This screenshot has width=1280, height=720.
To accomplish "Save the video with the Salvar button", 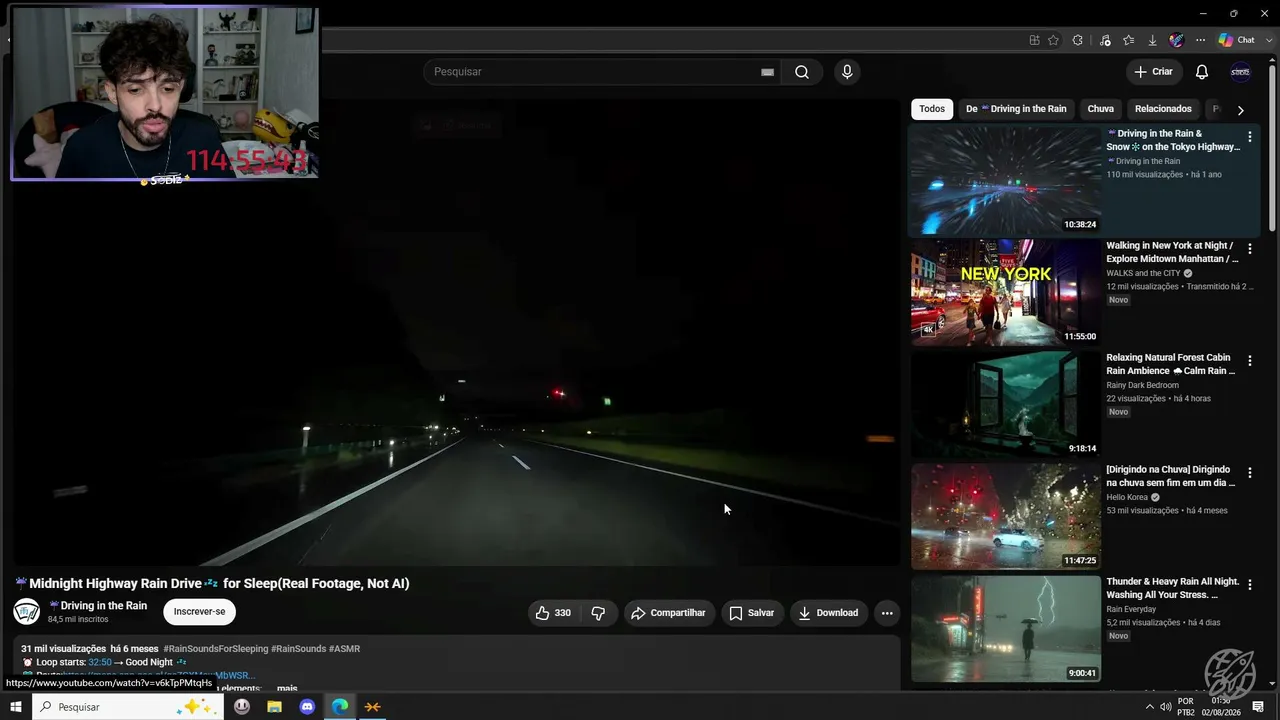I will click(x=751, y=613).
